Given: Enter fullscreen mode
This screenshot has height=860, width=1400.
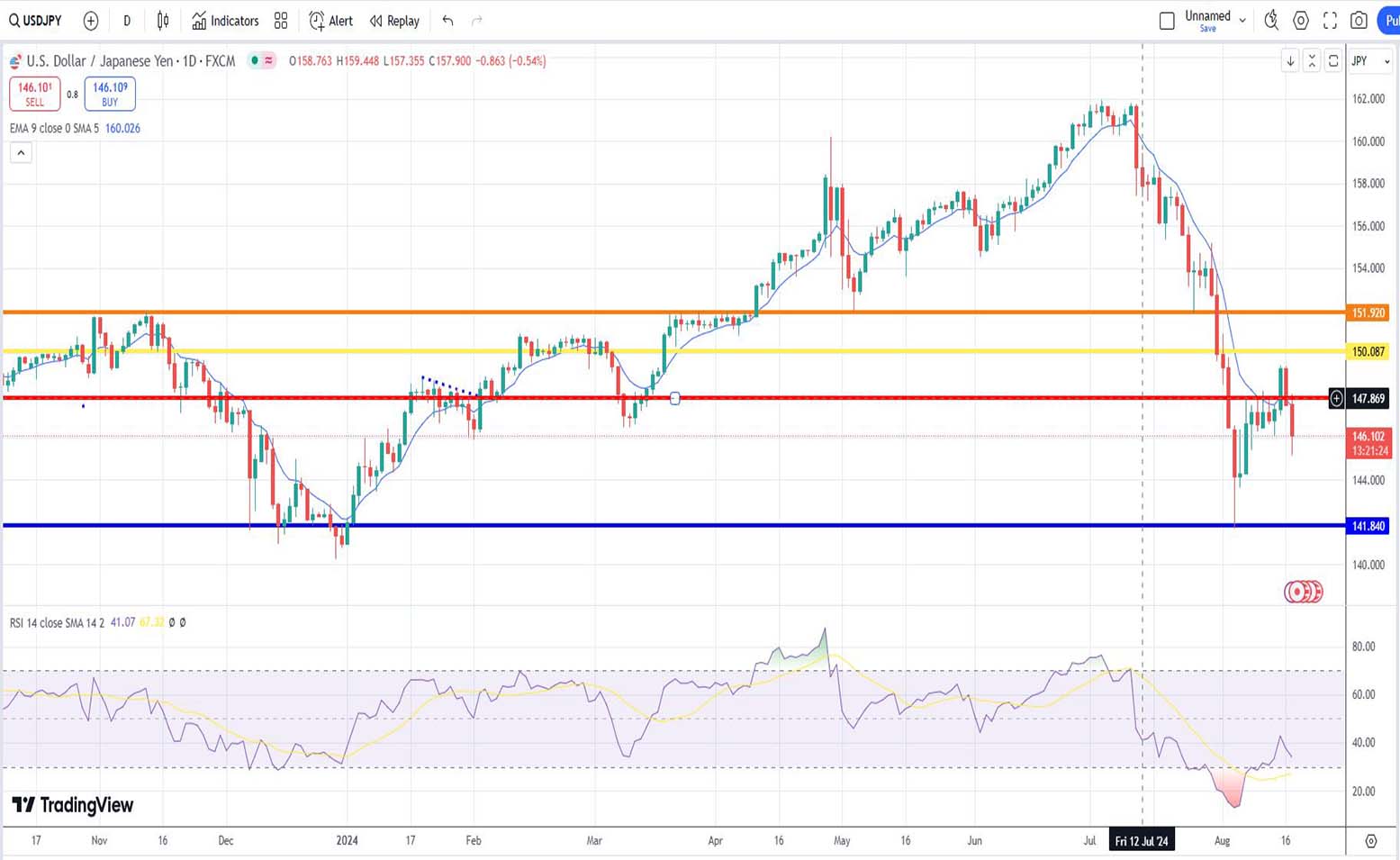Looking at the screenshot, I should click(1330, 21).
